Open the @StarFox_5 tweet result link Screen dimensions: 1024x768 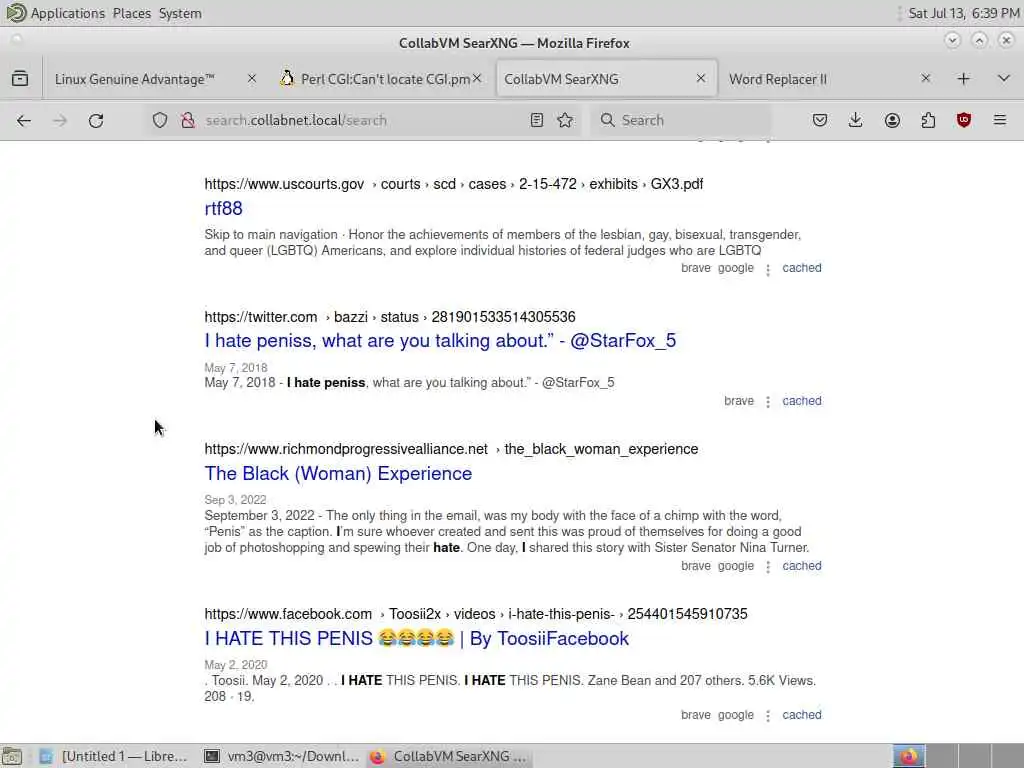pyautogui.click(x=440, y=341)
